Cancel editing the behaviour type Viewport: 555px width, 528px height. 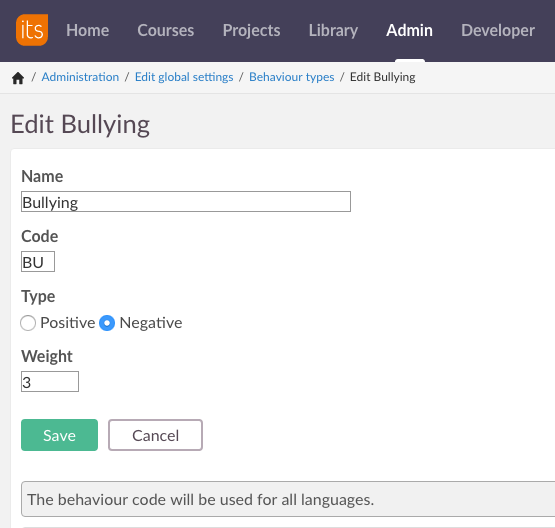coord(155,435)
